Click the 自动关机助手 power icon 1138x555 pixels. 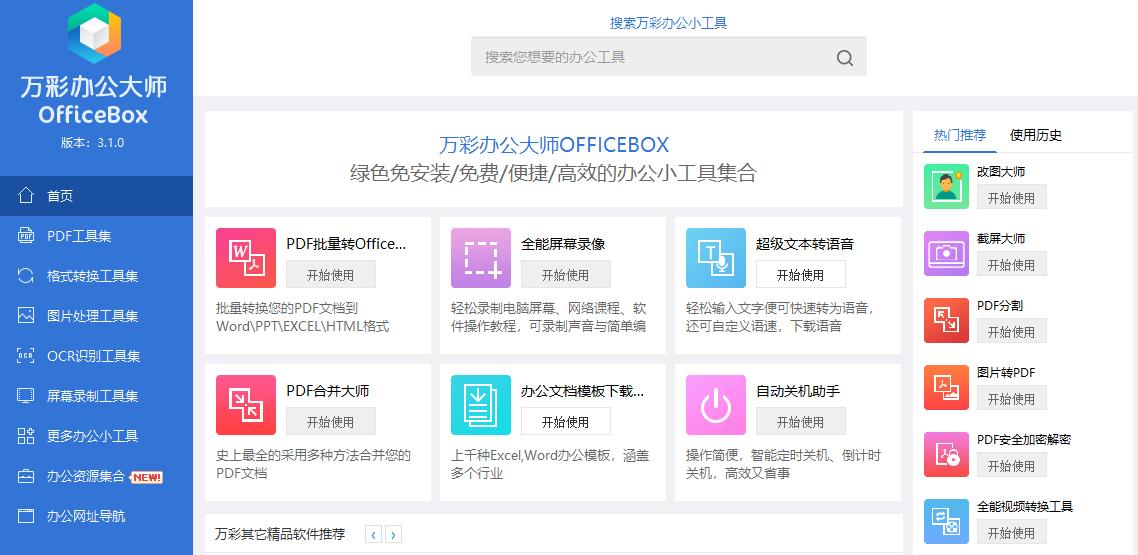click(716, 405)
